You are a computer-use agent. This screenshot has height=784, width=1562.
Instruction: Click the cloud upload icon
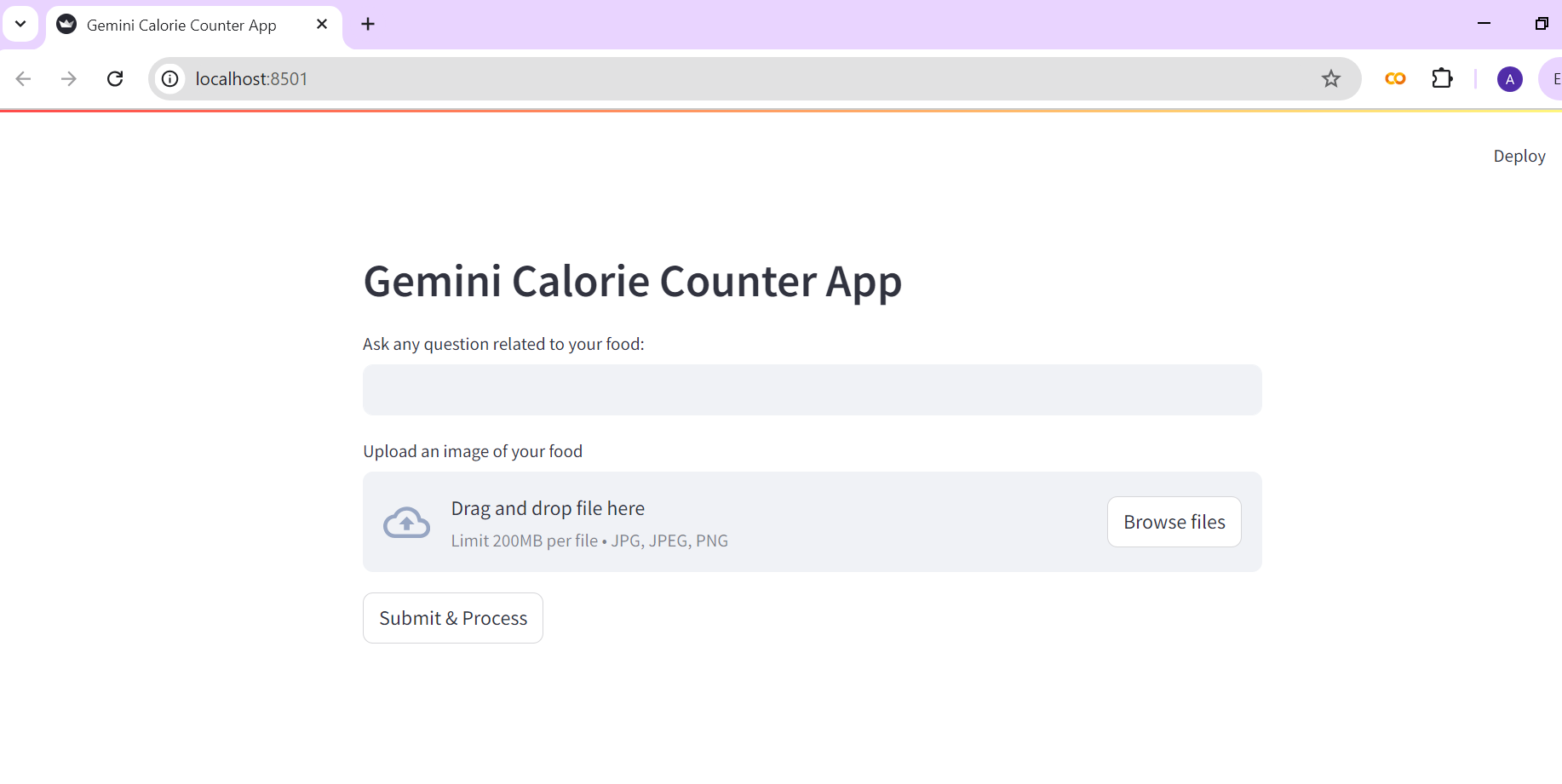(x=406, y=523)
